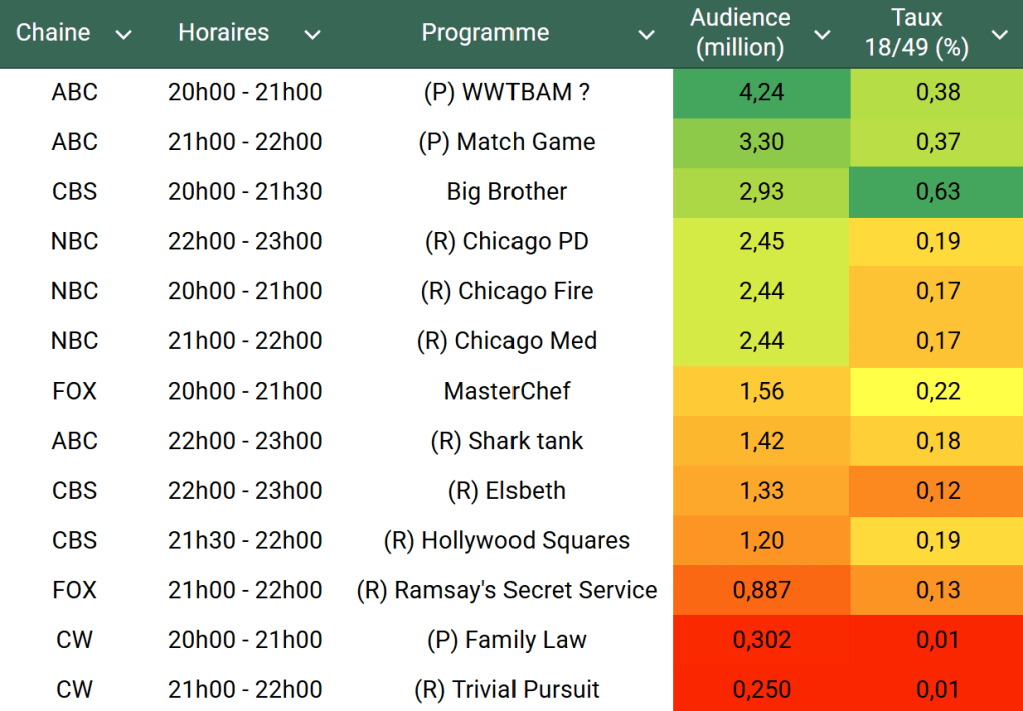Expand the Horaires column dropdown arrow

pyautogui.click(x=312, y=35)
